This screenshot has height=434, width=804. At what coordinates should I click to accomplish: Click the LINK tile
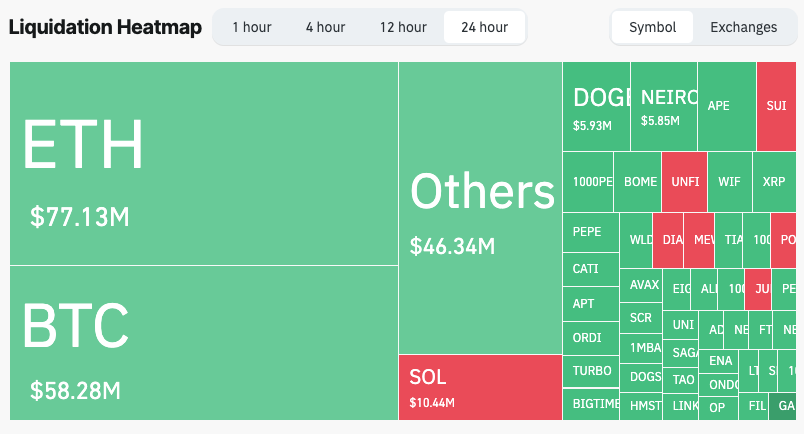(x=680, y=406)
